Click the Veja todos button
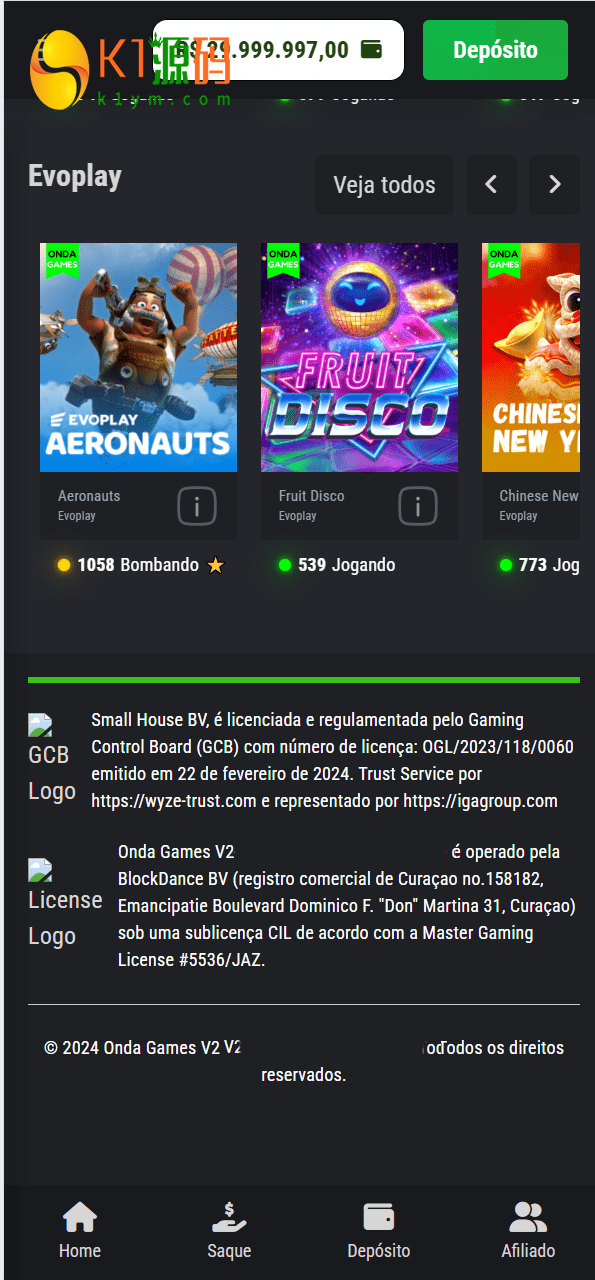The height and width of the screenshot is (1280, 595). [x=384, y=185]
